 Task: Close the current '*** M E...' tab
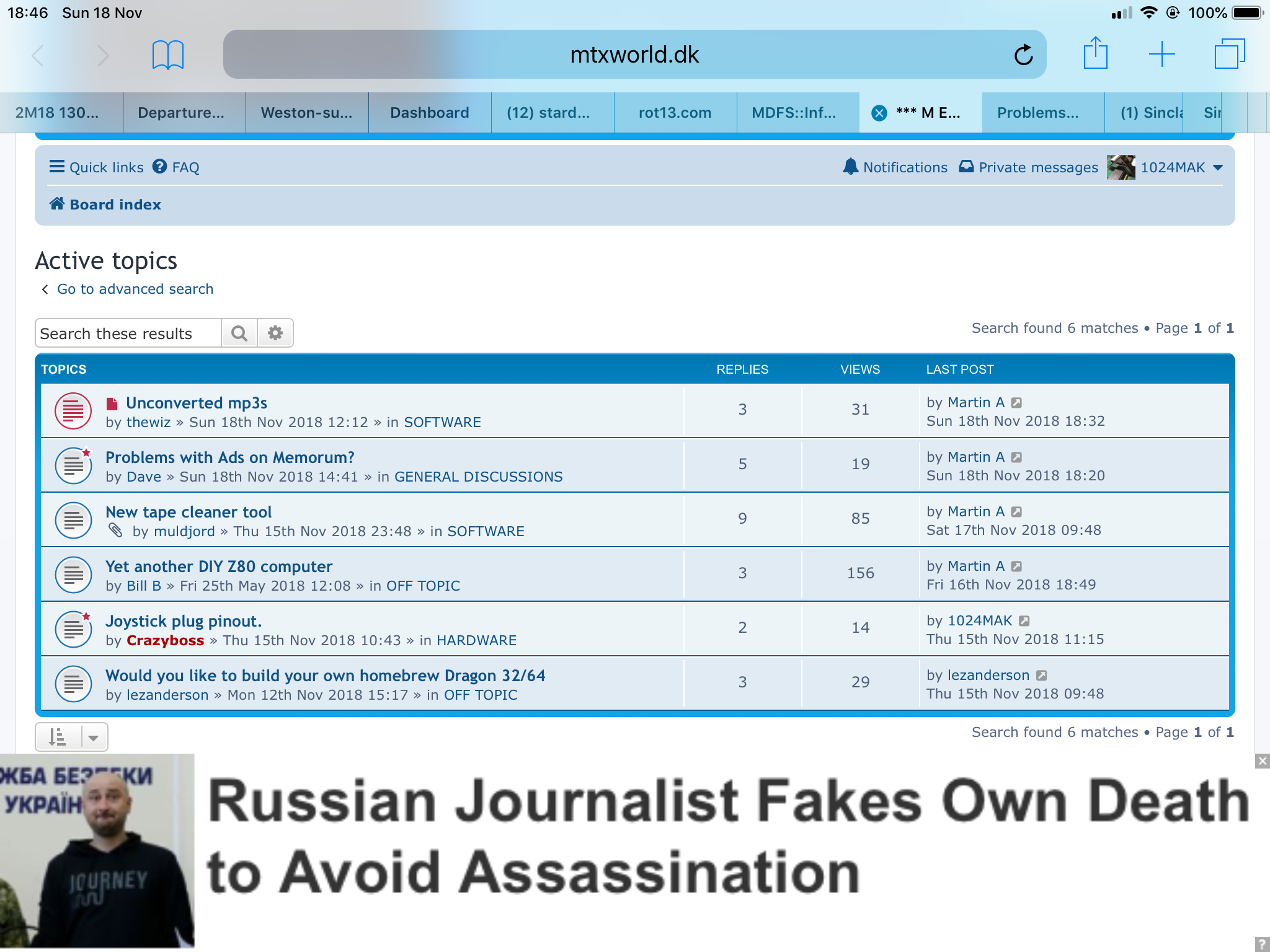coord(879,113)
